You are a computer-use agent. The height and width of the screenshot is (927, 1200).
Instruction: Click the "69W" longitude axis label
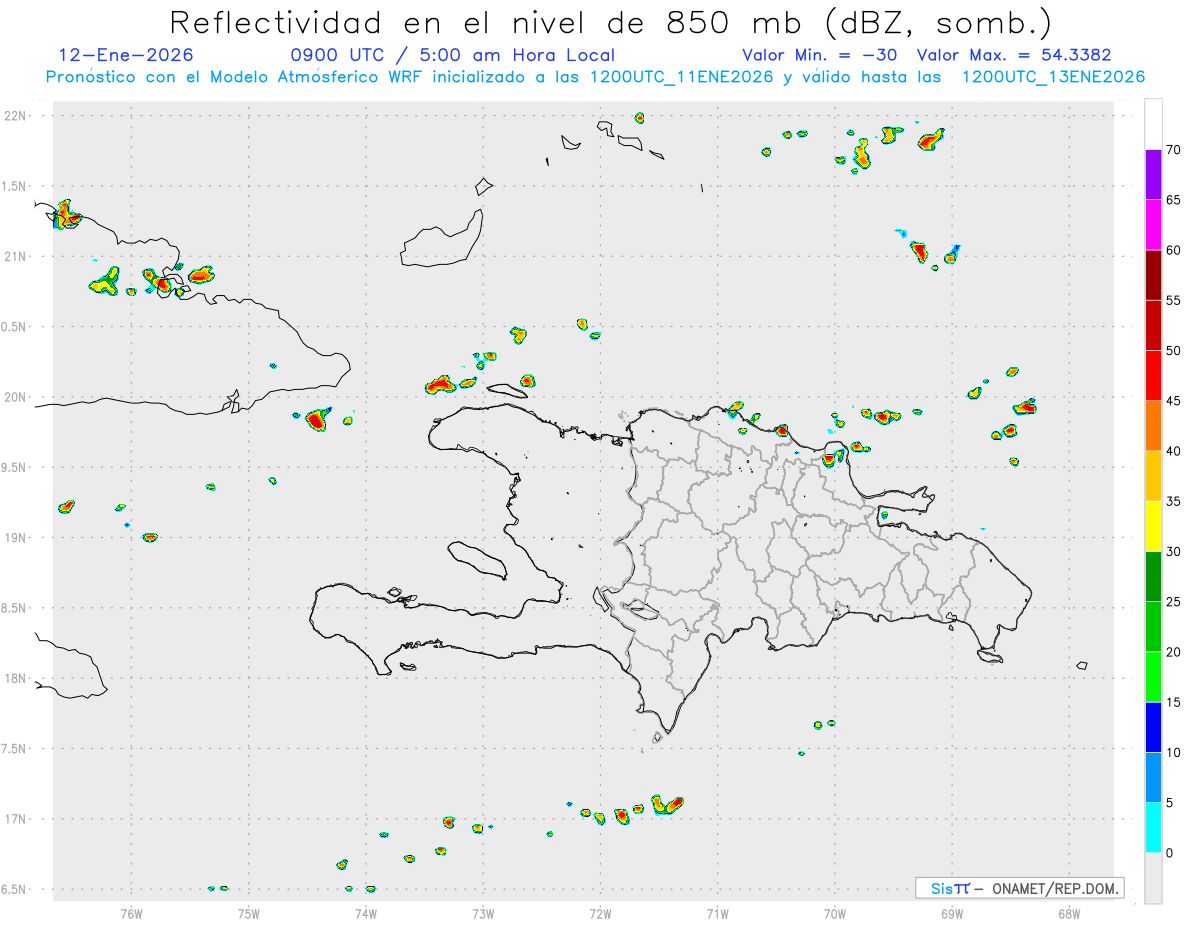click(951, 913)
